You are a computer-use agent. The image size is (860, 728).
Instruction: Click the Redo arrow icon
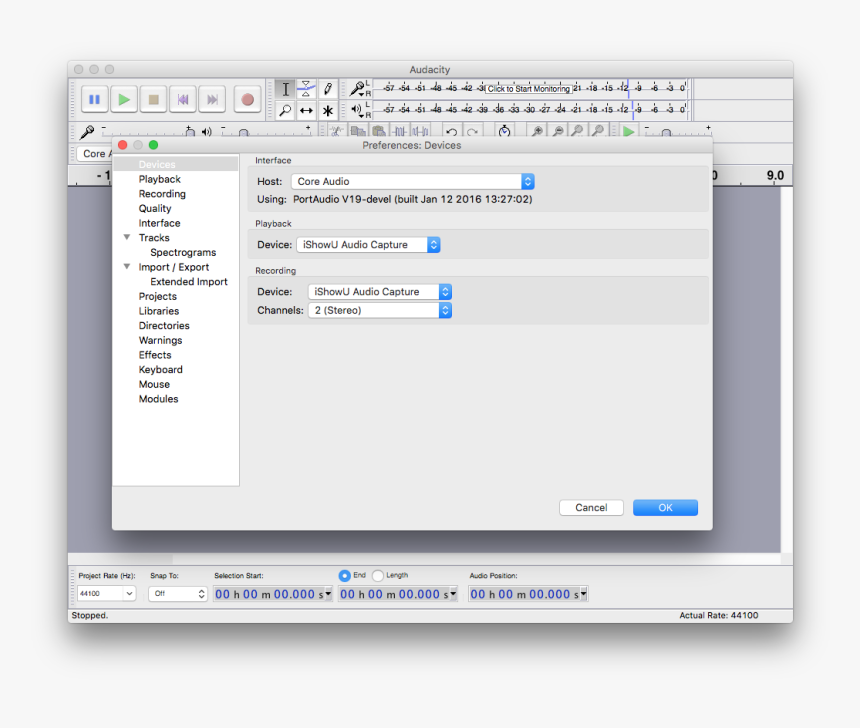click(472, 132)
